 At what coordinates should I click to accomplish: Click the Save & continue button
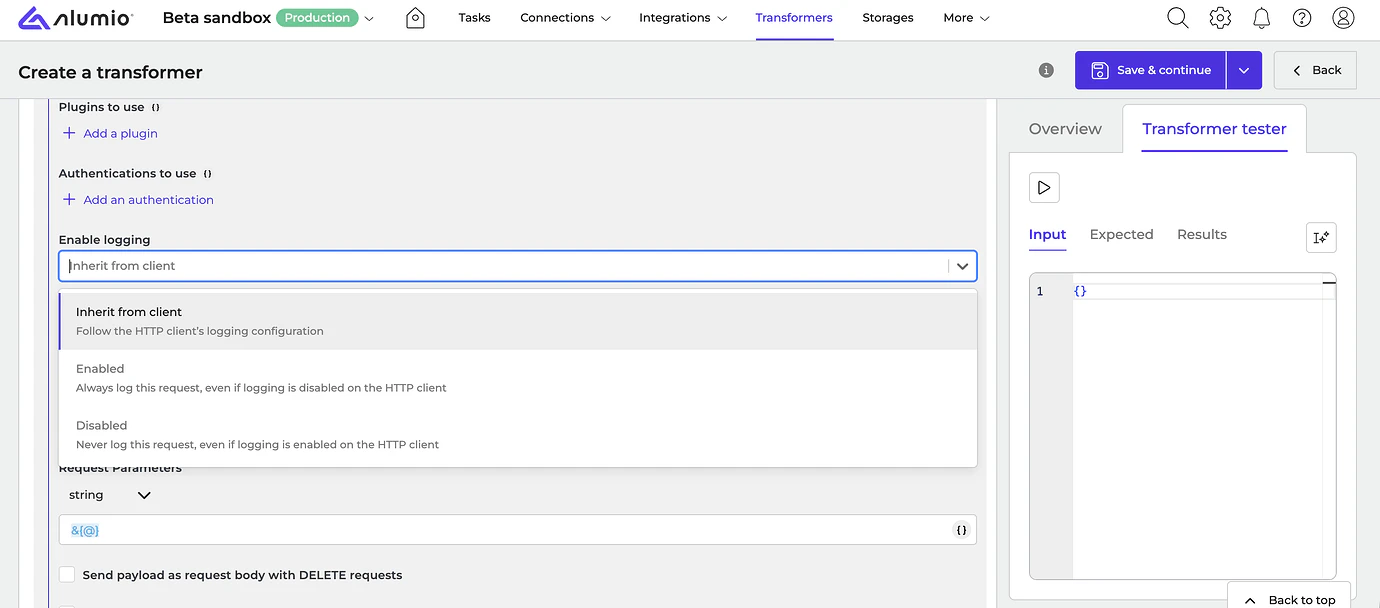click(x=1151, y=70)
